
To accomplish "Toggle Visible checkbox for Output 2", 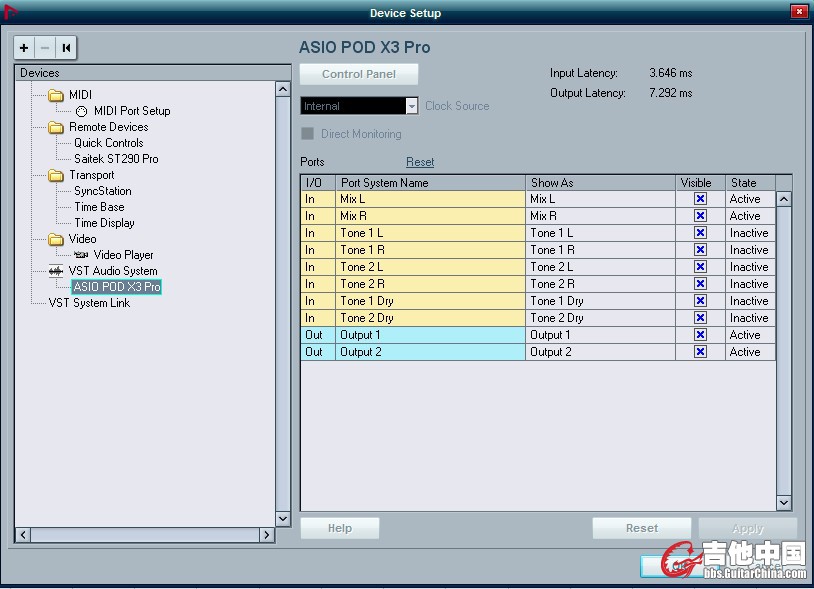I will click(700, 352).
